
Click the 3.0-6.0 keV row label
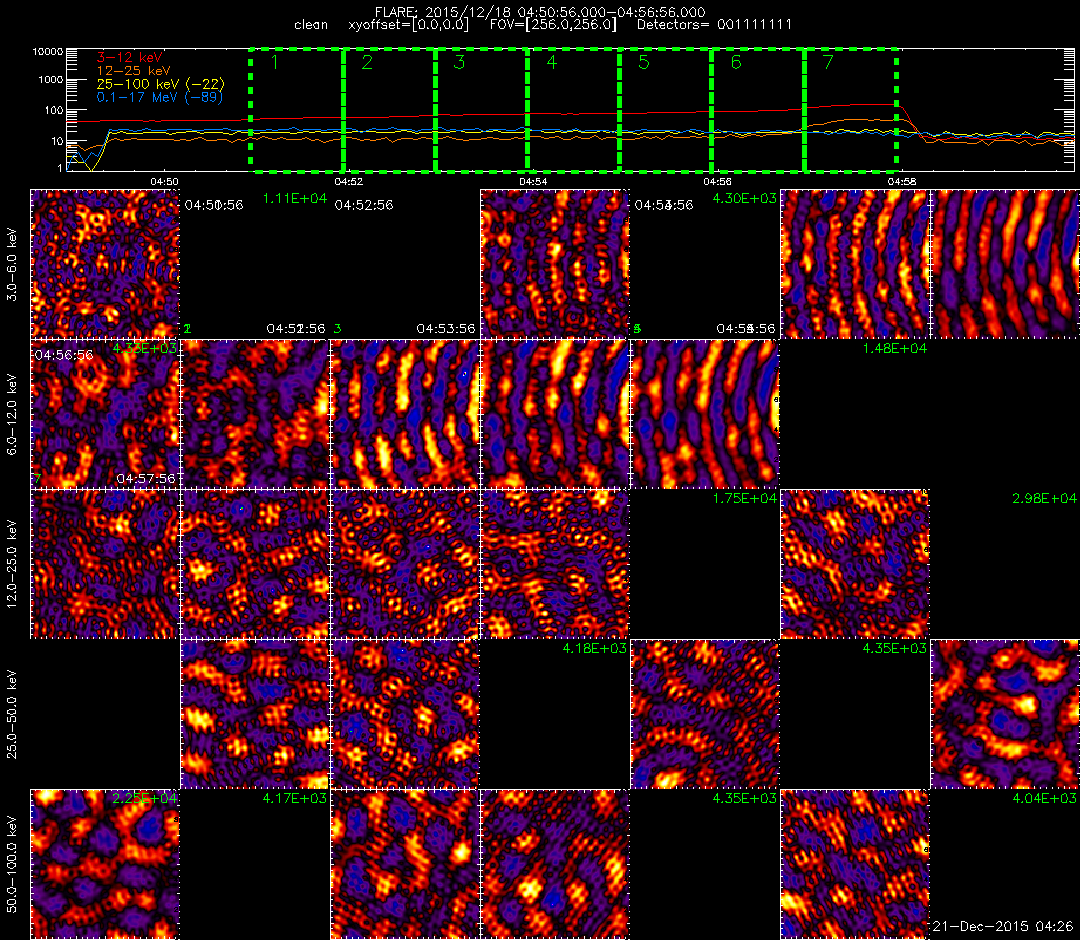click(x=12, y=264)
